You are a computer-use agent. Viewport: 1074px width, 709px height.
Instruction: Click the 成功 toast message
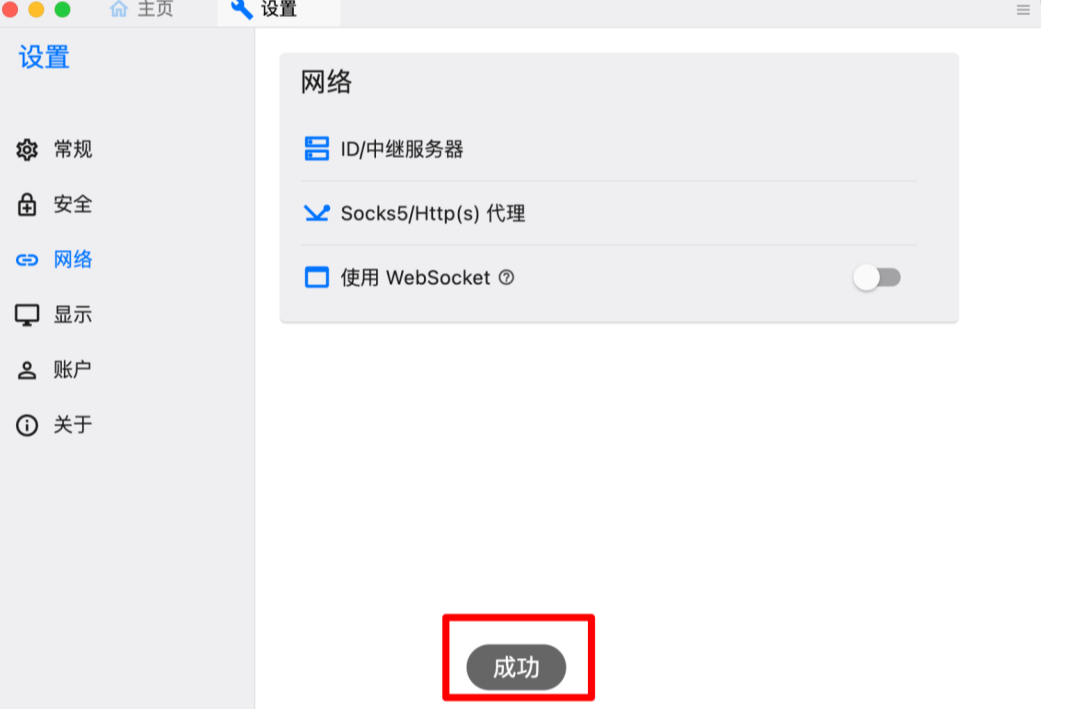click(516, 667)
